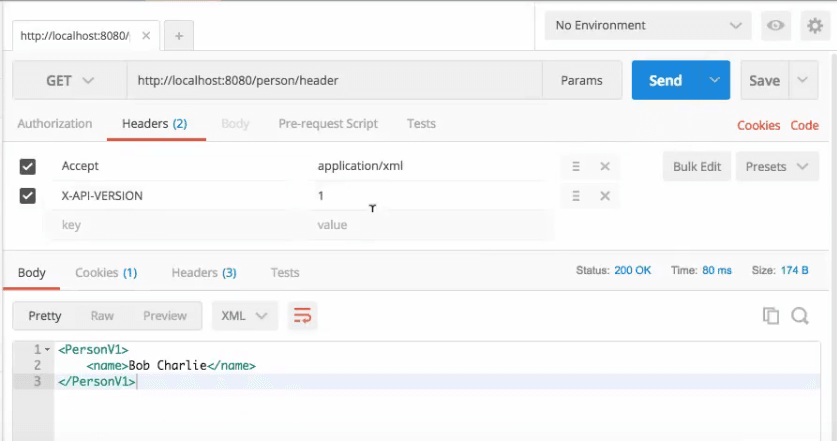
Task: Open the Presets dropdown
Action: (777, 167)
